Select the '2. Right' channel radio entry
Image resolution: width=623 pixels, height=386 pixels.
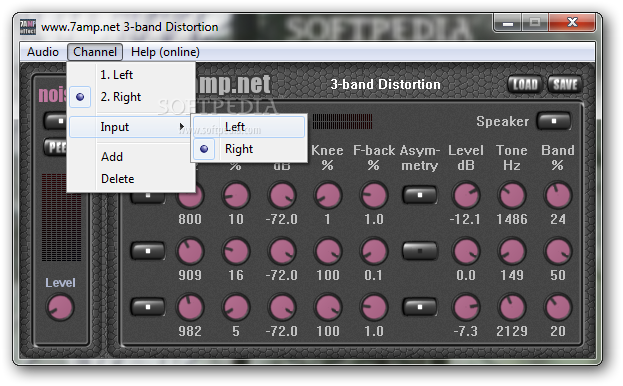[x=132, y=97]
